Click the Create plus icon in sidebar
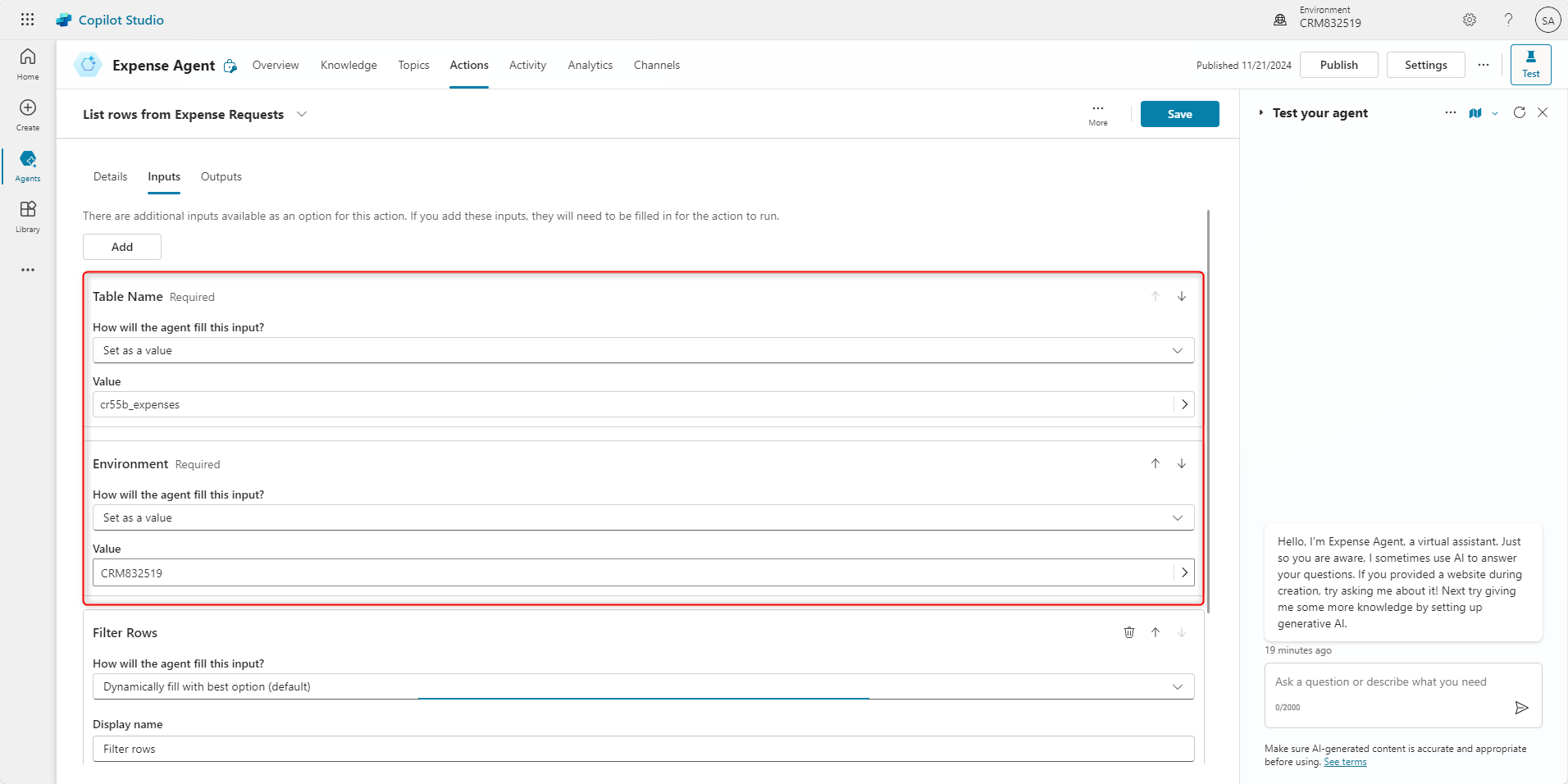The width and height of the screenshot is (1568, 784). click(28, 115)
